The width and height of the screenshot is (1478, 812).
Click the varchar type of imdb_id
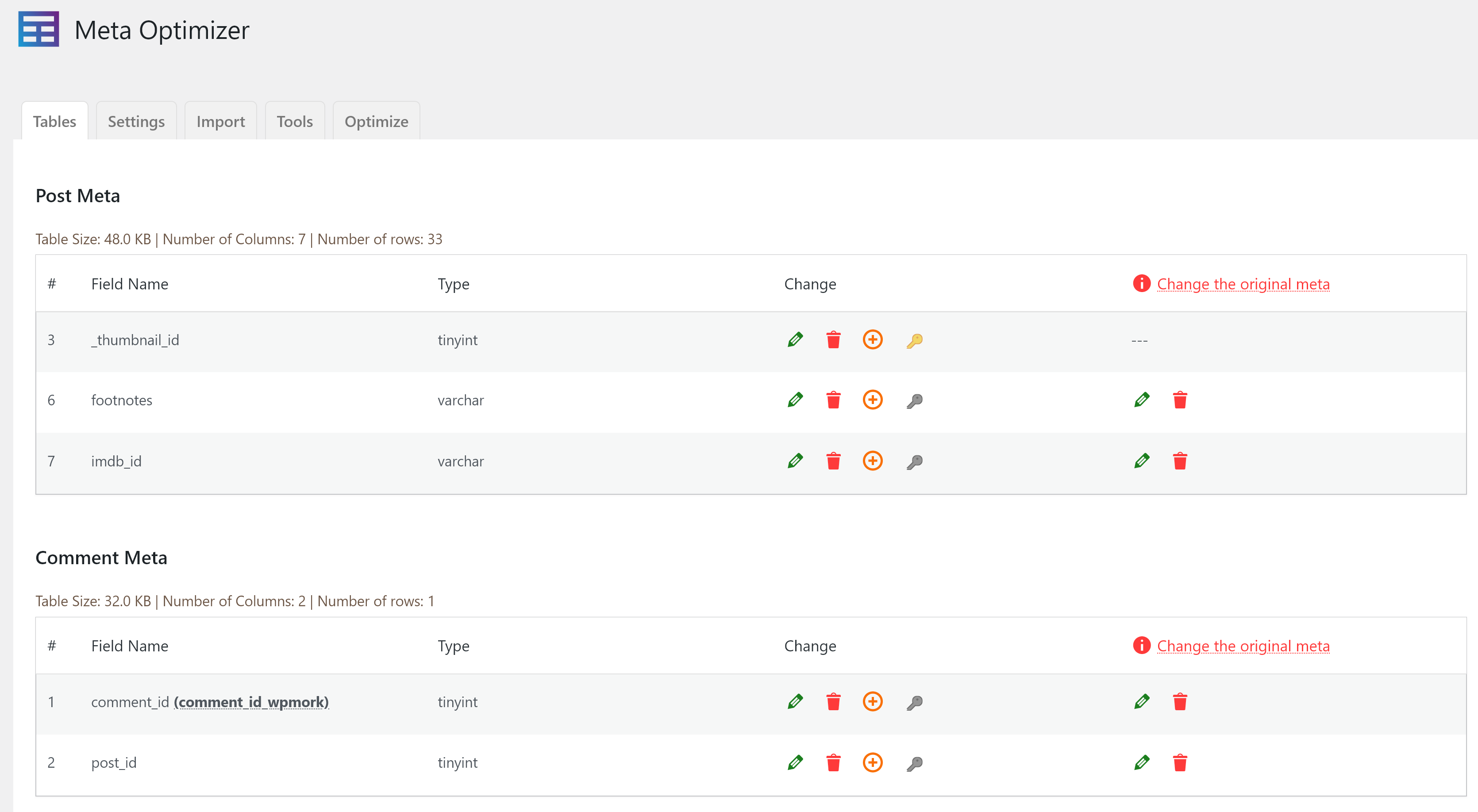[461, 462]
